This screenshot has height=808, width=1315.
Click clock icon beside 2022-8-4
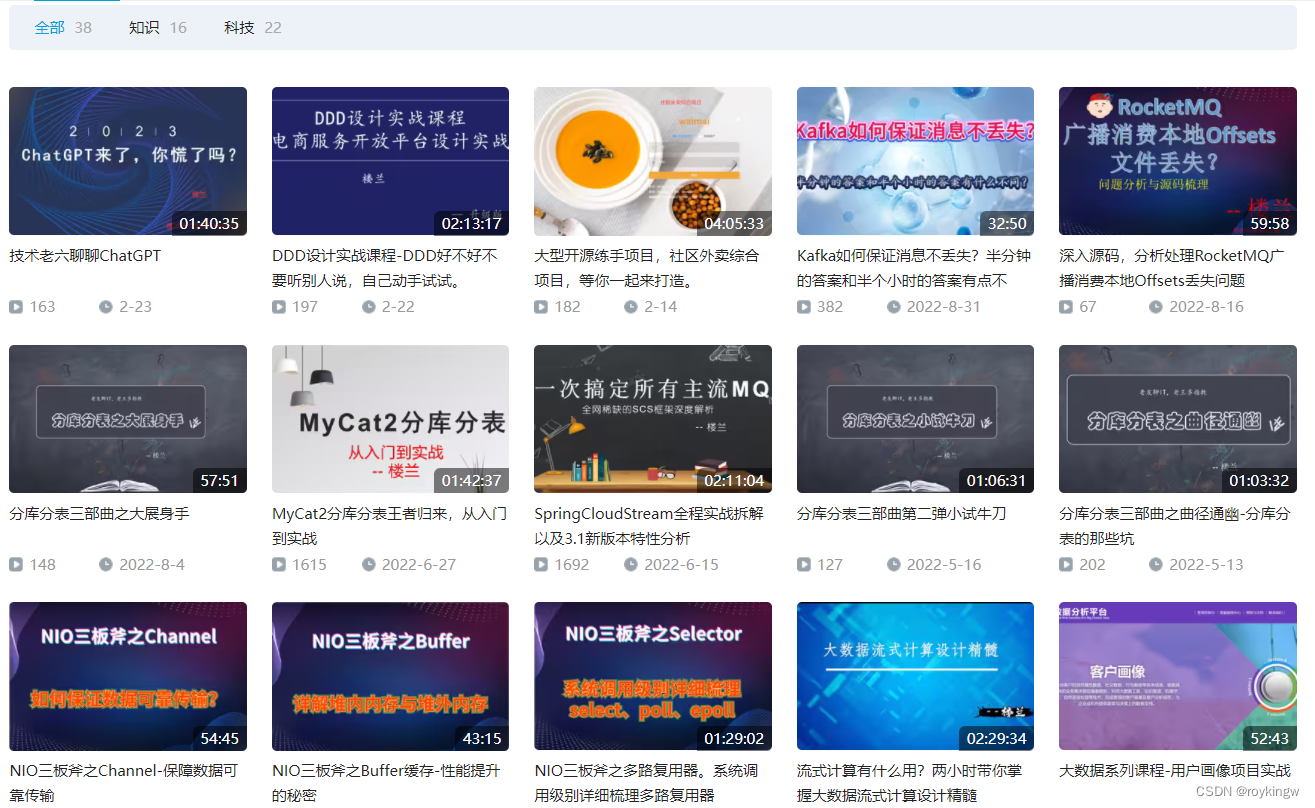point(106,565)
